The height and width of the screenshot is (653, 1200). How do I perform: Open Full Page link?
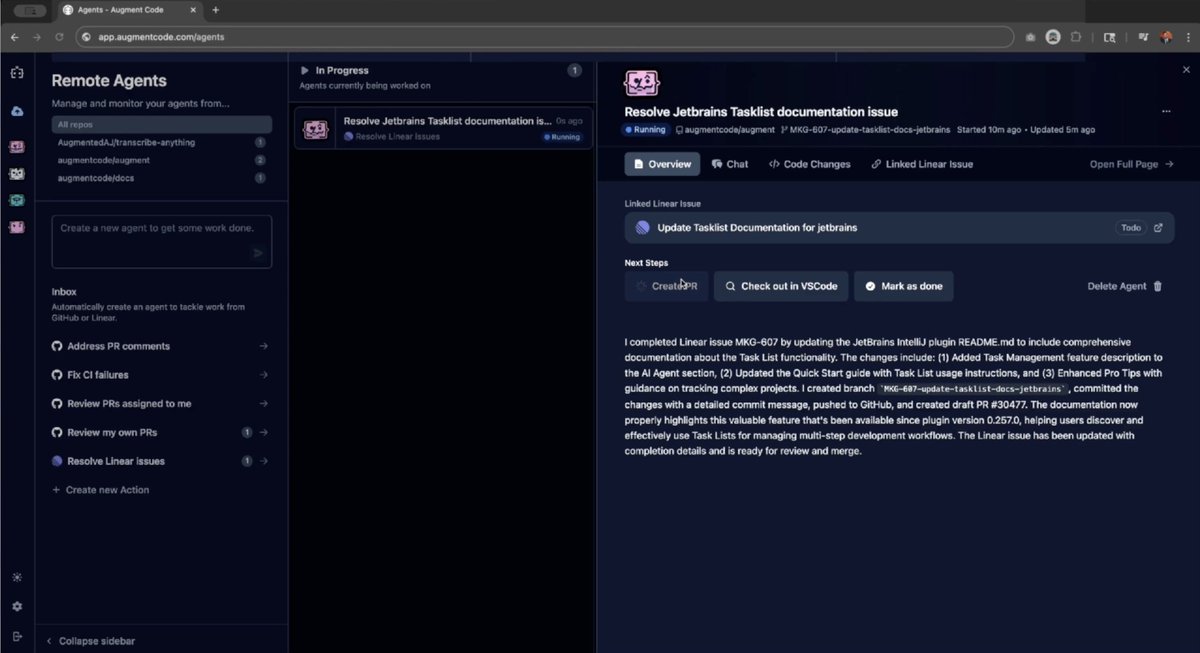1132,164
